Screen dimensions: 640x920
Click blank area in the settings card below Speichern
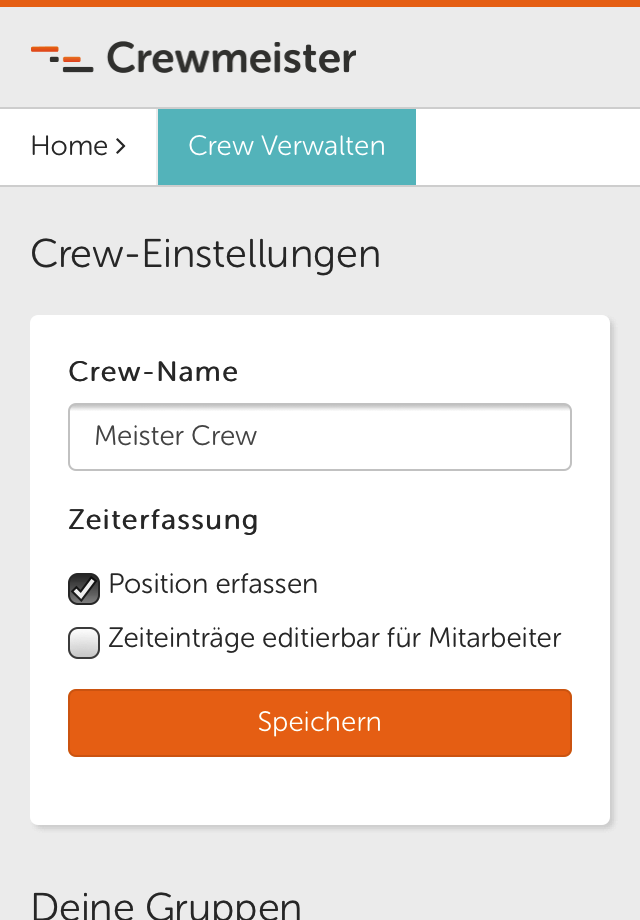(x=320, y=791)
